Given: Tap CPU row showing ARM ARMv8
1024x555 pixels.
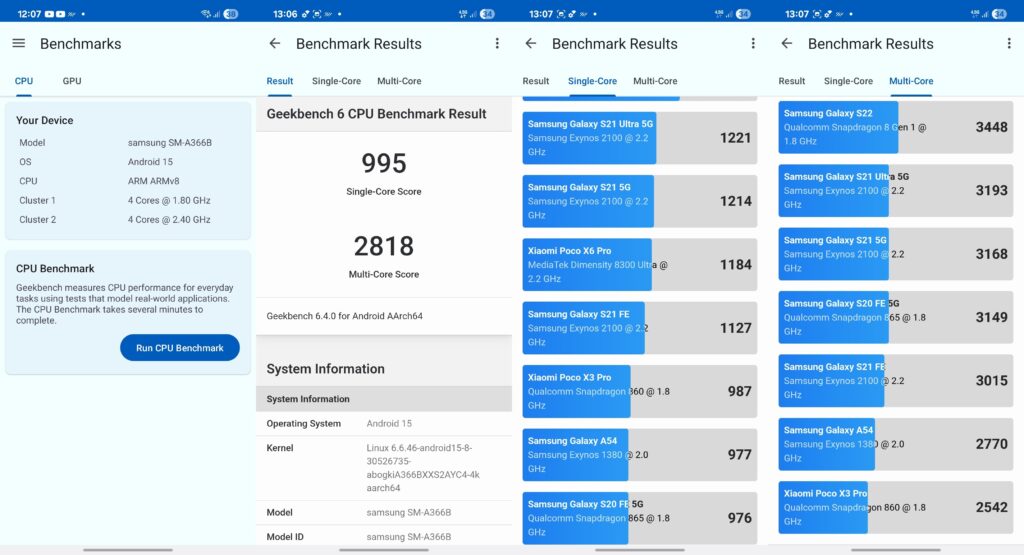Looking at the screenshot, I should [x=128, y=181].
